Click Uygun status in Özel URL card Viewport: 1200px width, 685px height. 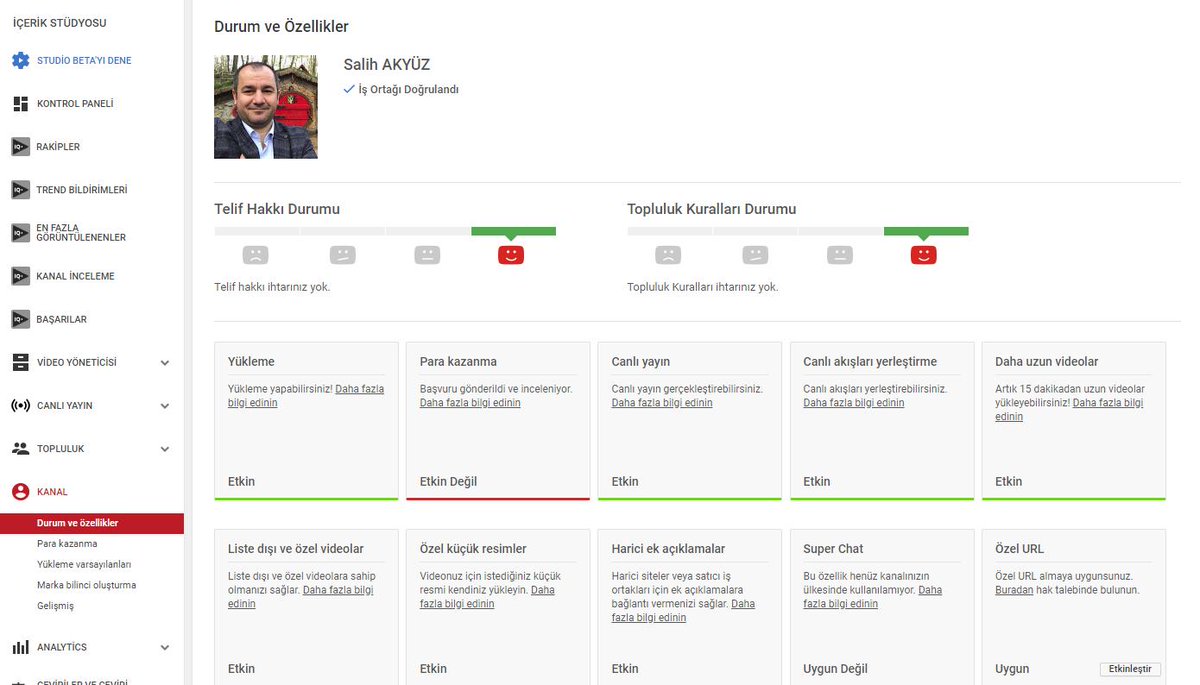click(1012, 669)
